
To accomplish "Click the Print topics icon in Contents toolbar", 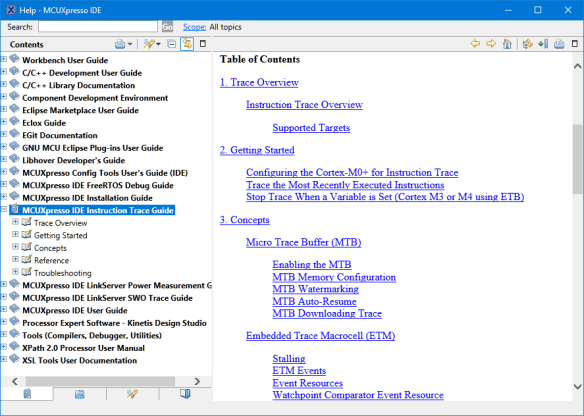I will coord(120,44).
